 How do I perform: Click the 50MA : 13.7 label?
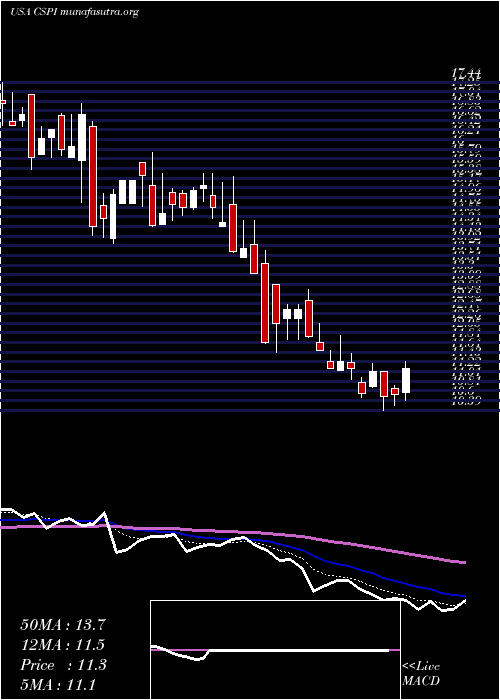point(62,625)
